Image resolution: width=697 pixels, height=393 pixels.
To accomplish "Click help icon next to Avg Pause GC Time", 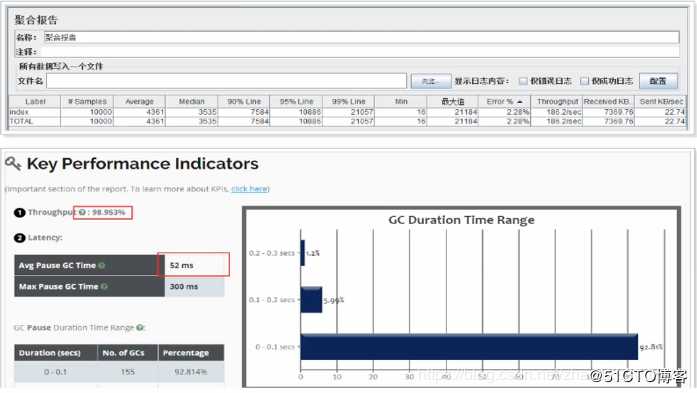I will tap(101, 265).
